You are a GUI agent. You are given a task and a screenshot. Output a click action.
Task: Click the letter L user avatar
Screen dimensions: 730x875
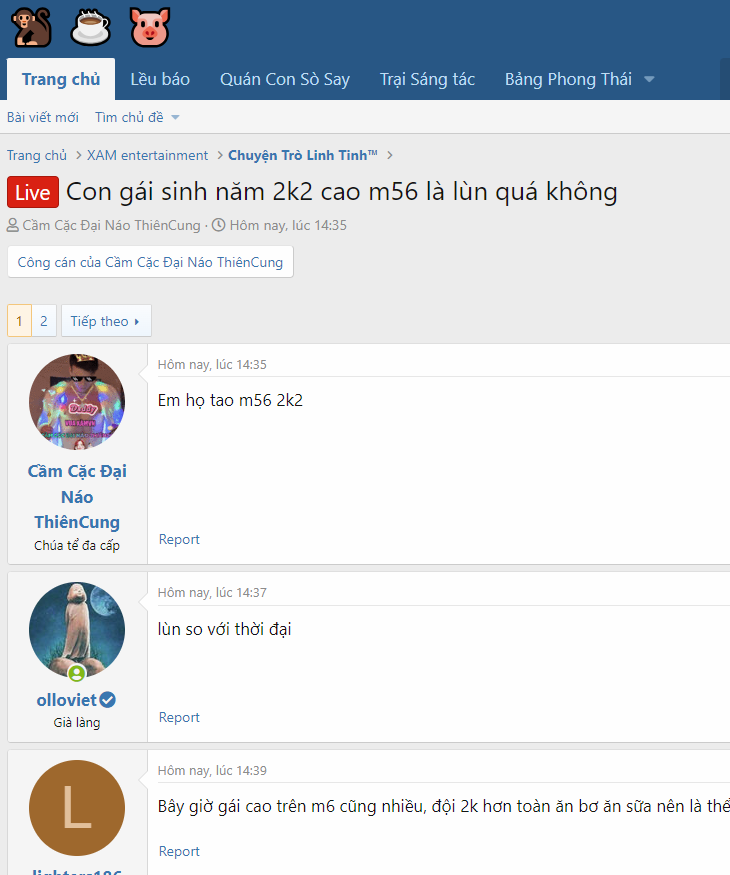pos(77,808)
